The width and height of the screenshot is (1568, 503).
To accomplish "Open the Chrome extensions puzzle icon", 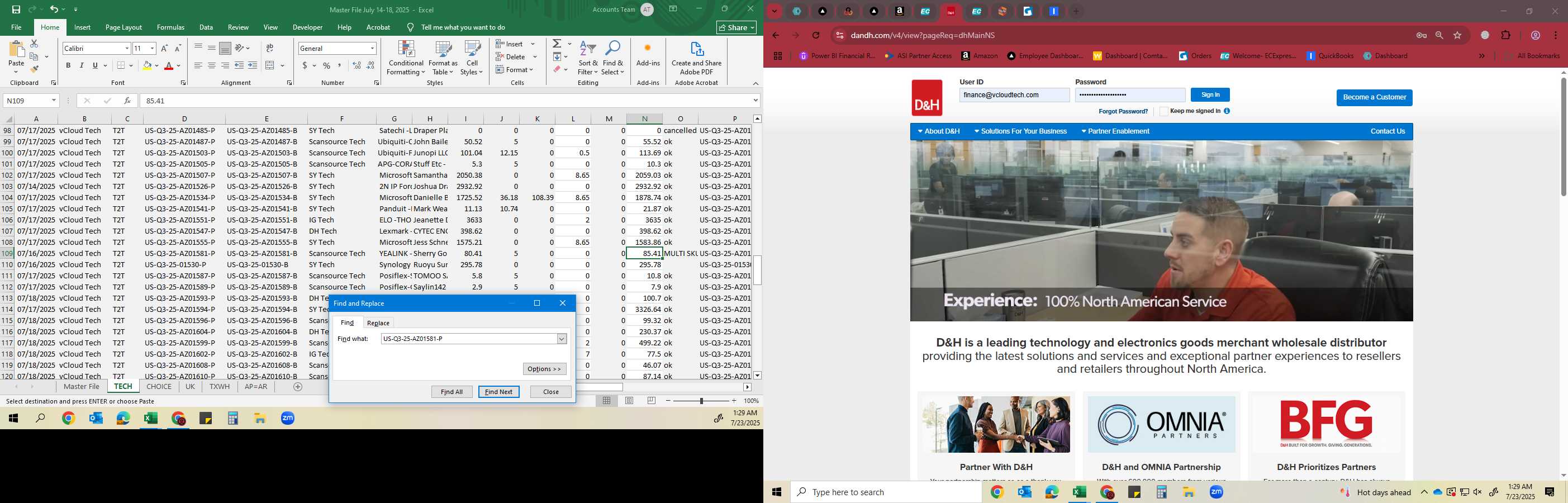I will [x=1505, y=35].
